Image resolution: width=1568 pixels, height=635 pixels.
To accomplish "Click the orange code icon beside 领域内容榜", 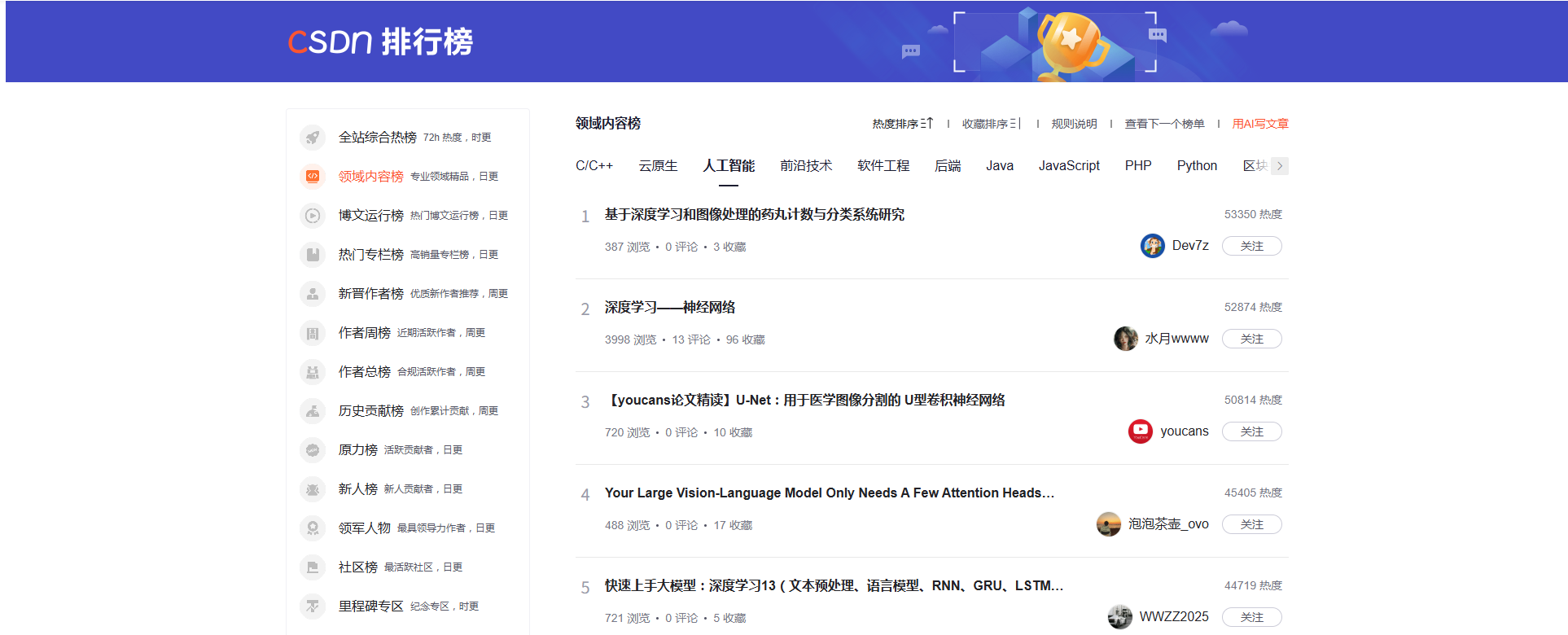I will click(313, 177).
